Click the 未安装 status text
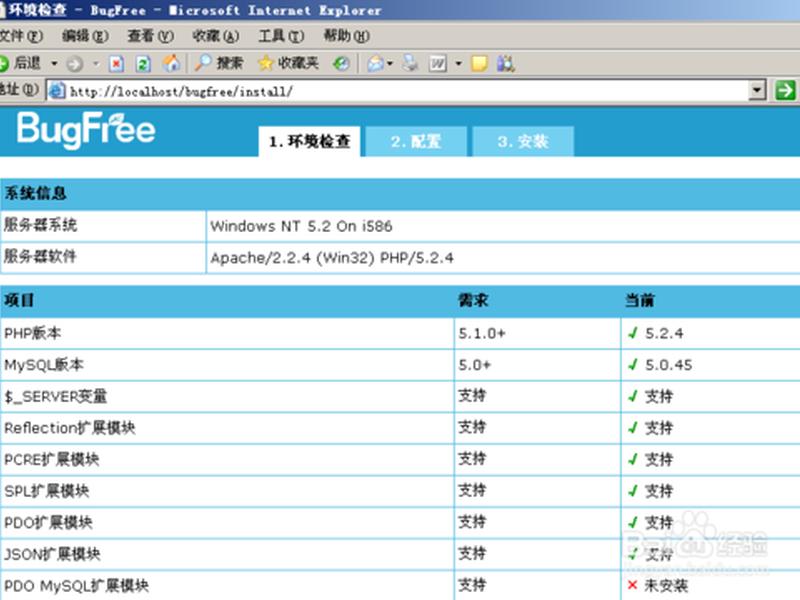This screenshot has height=600, width=800. pyautogui.click(x=666, y=586)
